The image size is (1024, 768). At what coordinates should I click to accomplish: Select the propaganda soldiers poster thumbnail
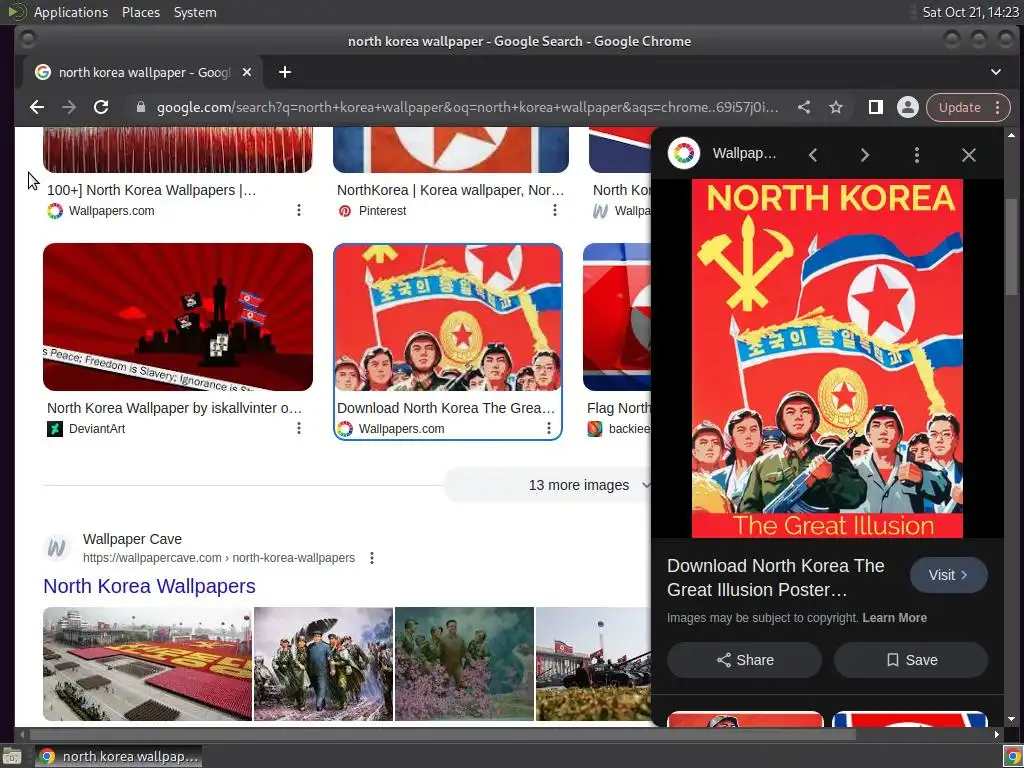(x=448, y=317)
